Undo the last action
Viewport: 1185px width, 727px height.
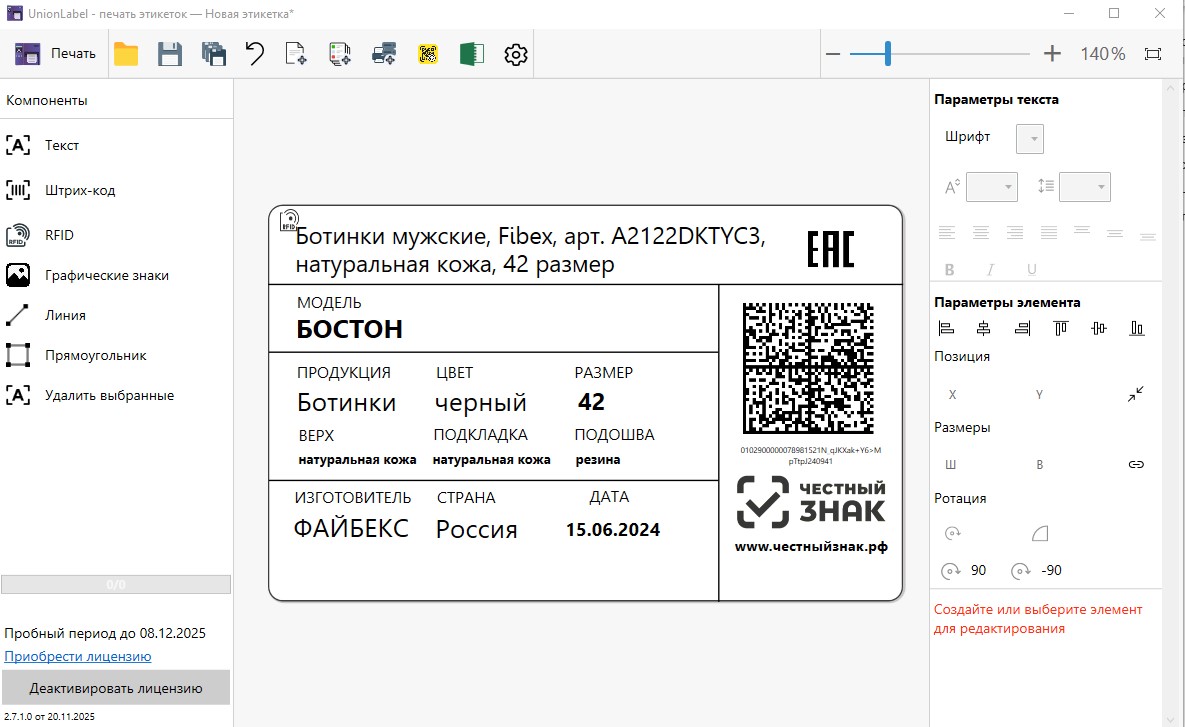pyautogui.click(x=254, y=53)
